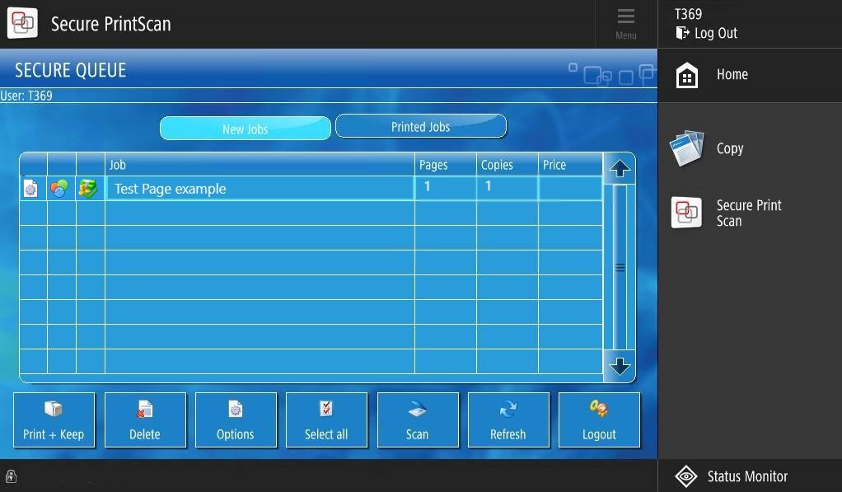Click the lock icon in status bar
The width and height of the screenshot is (842, 492).
point(11,476)
